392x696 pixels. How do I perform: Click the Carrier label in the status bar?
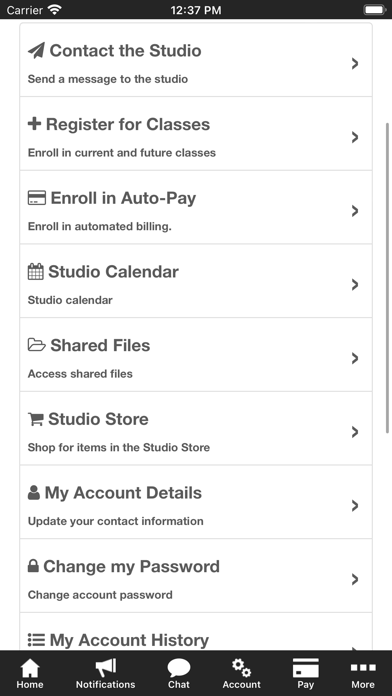pyautogui.click(x=25, y=10)
